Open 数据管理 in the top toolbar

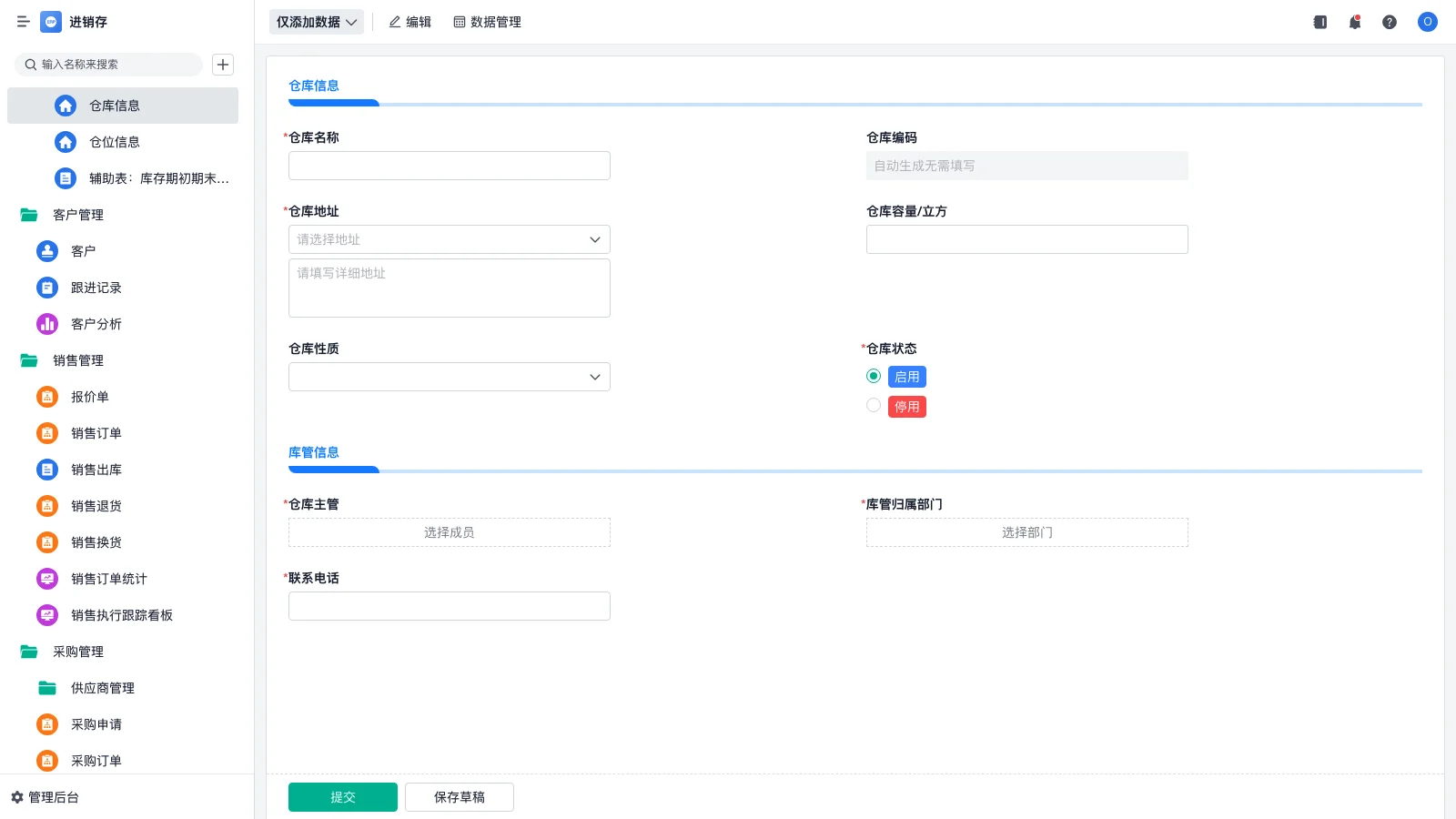coord(488,22)
